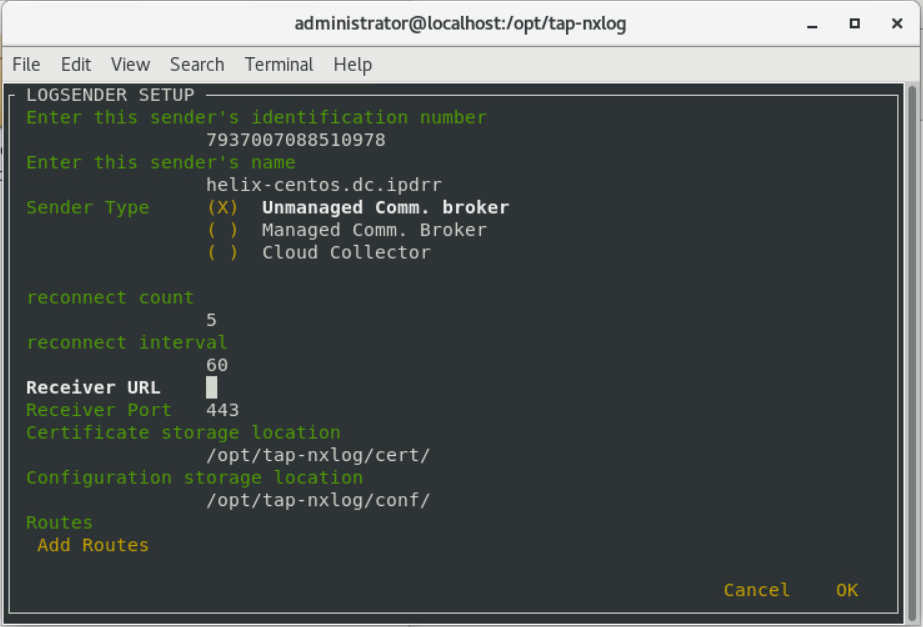Click the sender identification number field
Screen dimensions: 923x627
tap(295, 140)
